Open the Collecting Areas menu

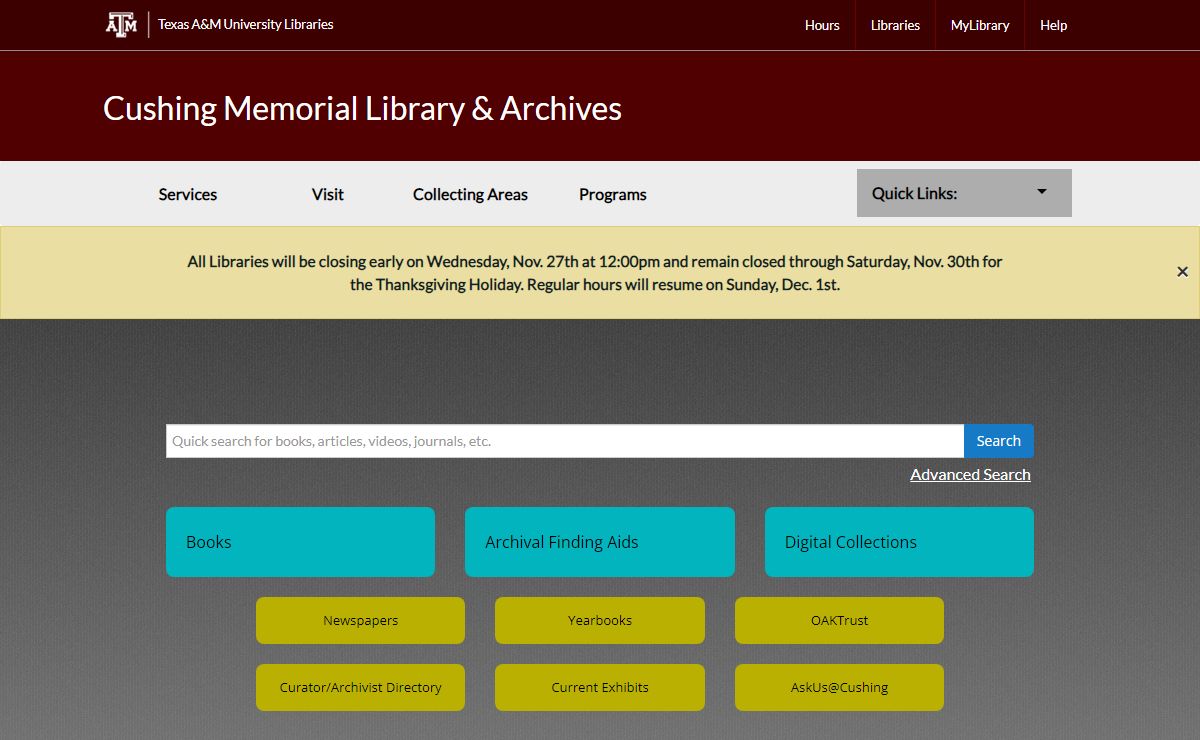pyautogui.click(x=470, y=194)
